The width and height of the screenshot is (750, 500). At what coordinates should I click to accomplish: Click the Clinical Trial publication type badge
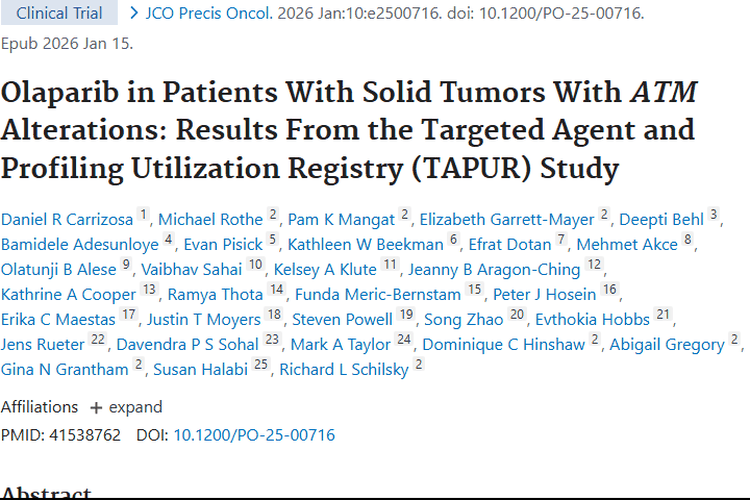coord(60,14)
